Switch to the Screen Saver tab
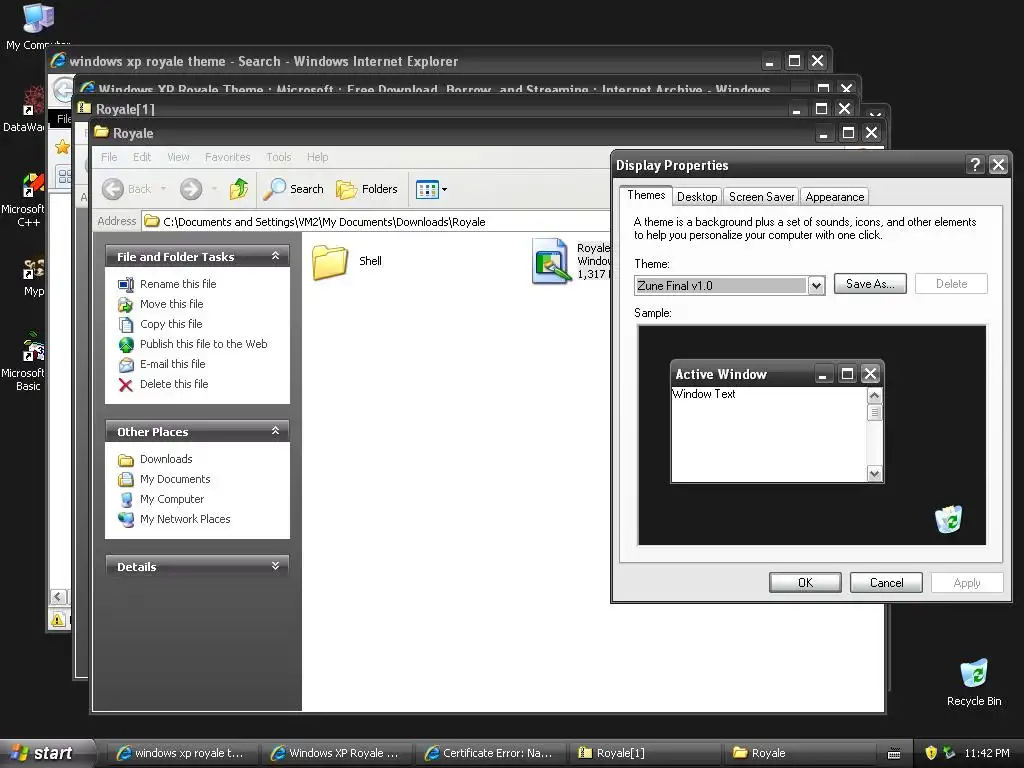This screenshot has height=768, width=1024. (x=761, y=197)
